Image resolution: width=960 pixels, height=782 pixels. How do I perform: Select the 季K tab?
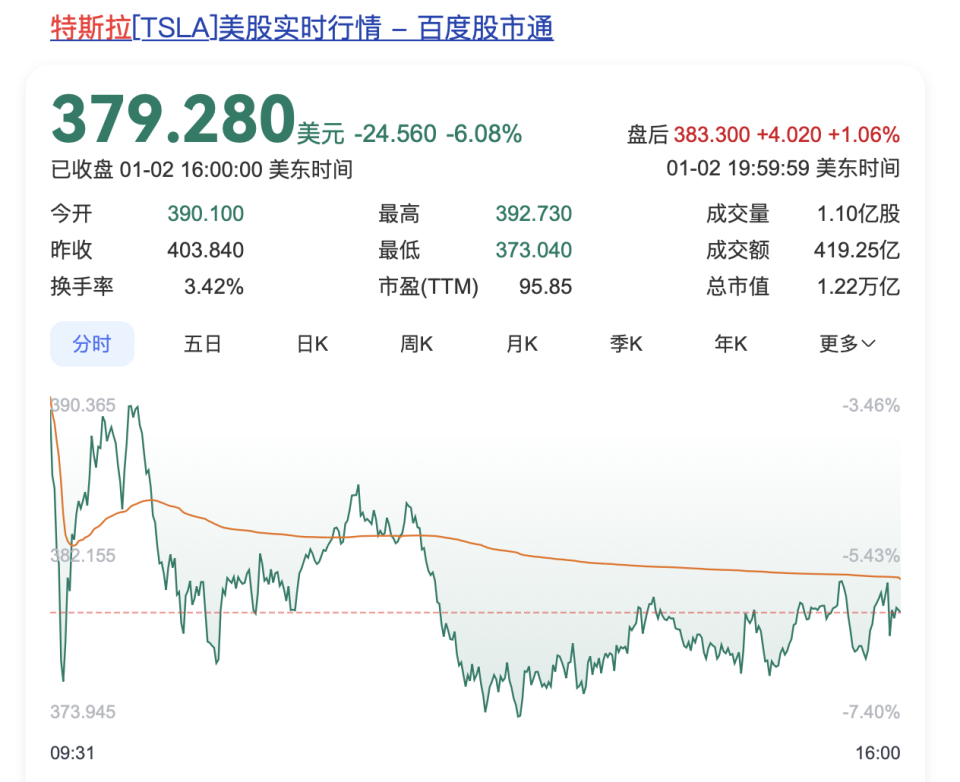626,344
